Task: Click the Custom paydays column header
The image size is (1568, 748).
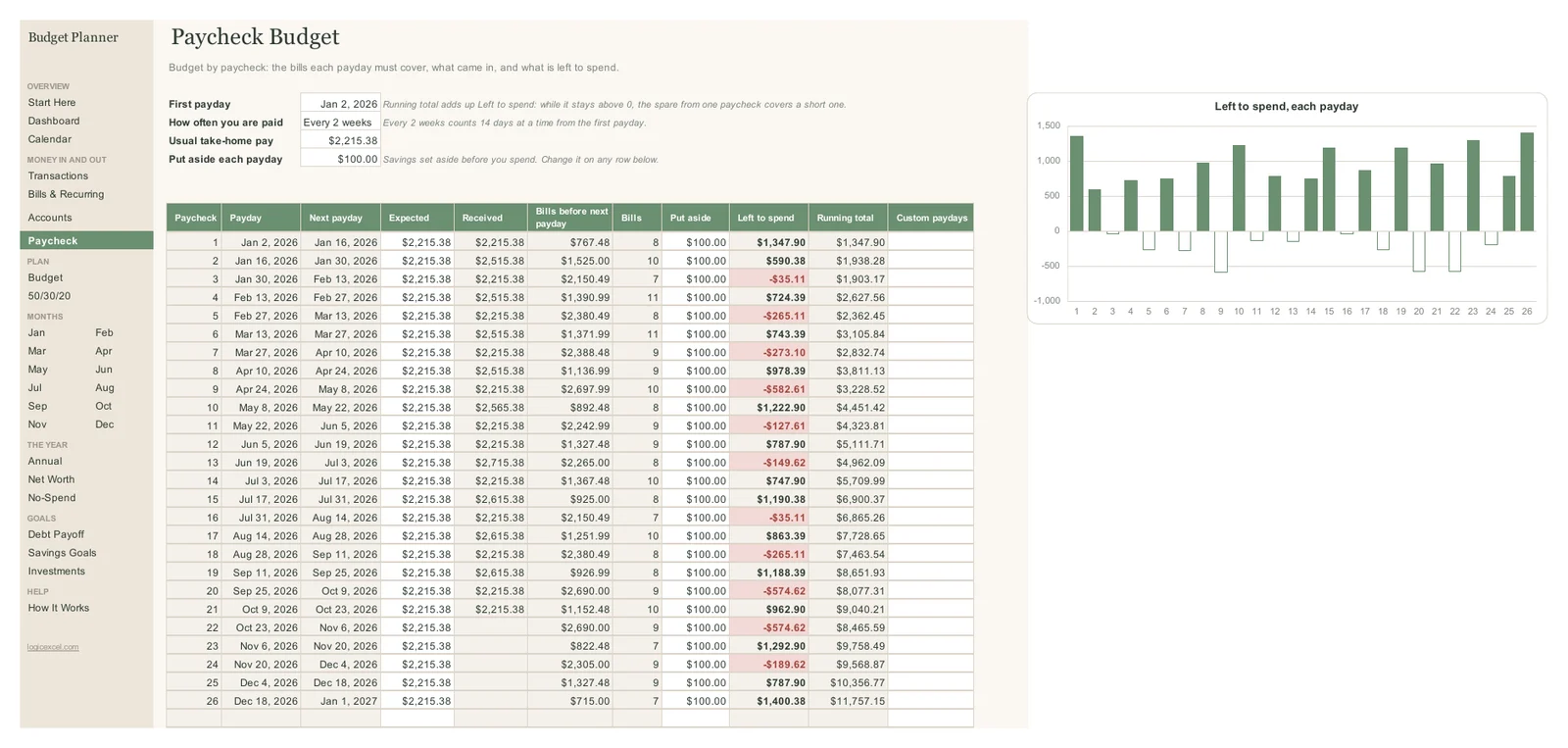Action: (931, 218)
